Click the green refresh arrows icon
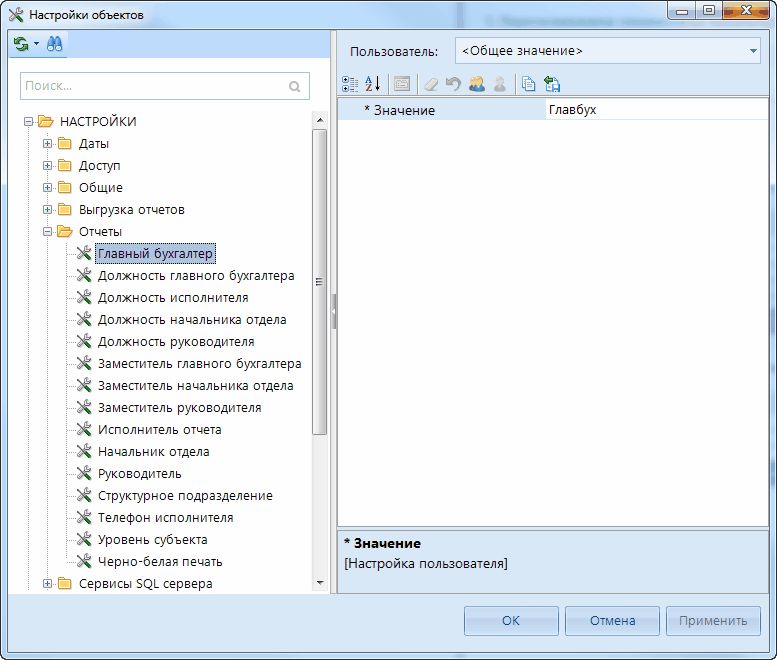 [x=21, y=44]
